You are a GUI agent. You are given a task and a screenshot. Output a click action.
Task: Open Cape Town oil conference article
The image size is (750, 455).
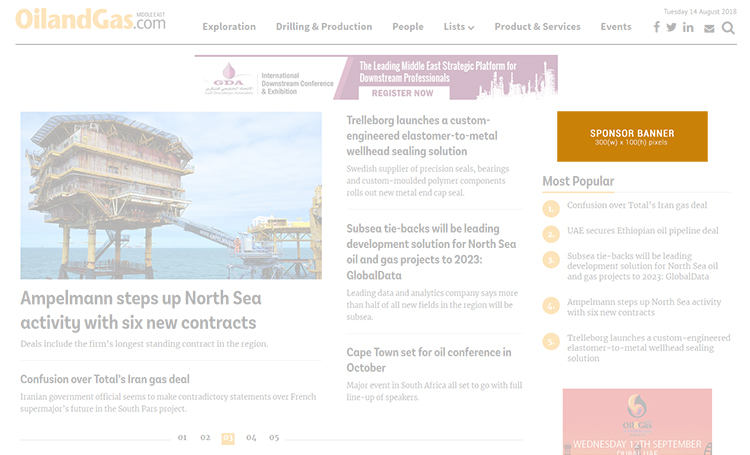[x=429, y=360]
